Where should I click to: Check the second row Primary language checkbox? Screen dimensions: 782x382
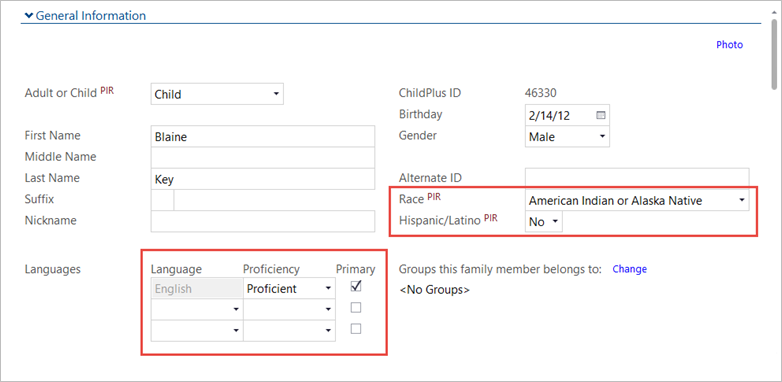(x=356, y=308)
